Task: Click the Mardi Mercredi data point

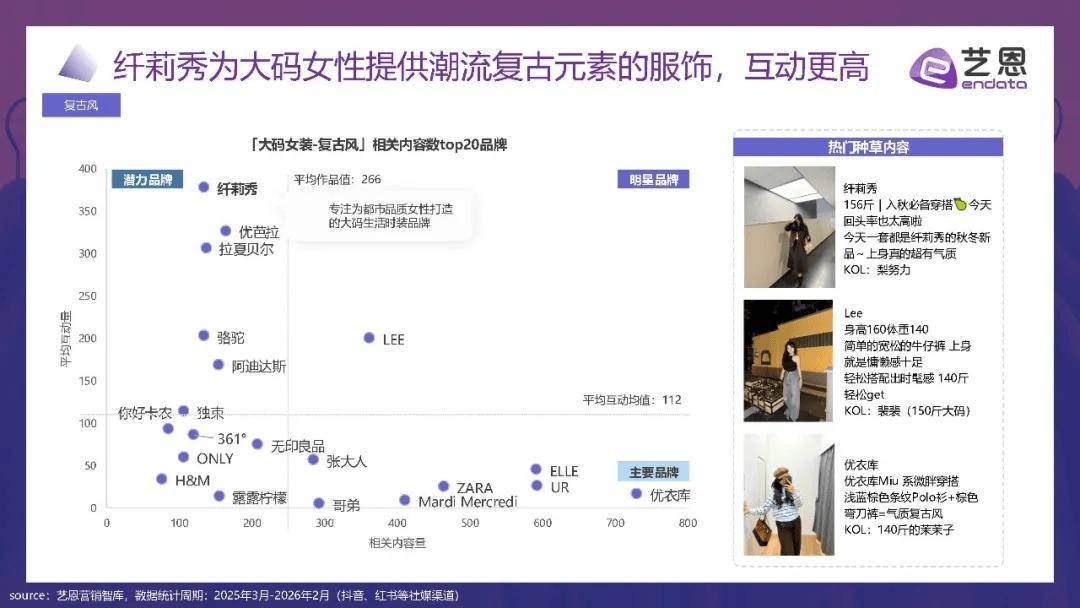Action: click(405, 500)
